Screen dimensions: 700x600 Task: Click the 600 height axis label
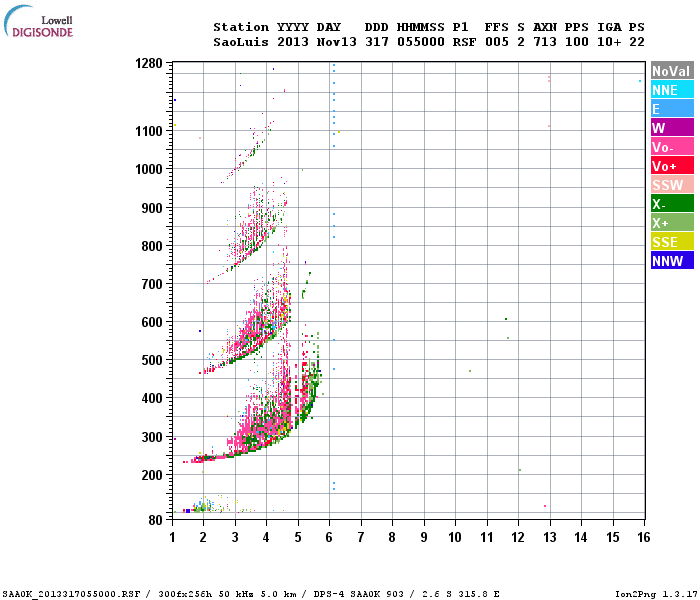pyautogui.click(x=152, y=322)
